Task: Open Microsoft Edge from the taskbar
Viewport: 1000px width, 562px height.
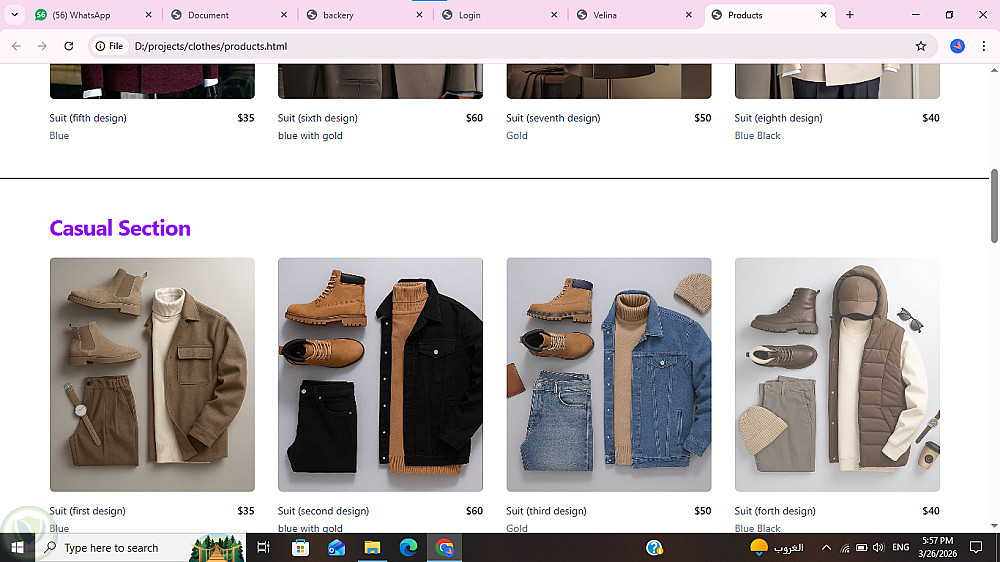Action: [408, 547]
